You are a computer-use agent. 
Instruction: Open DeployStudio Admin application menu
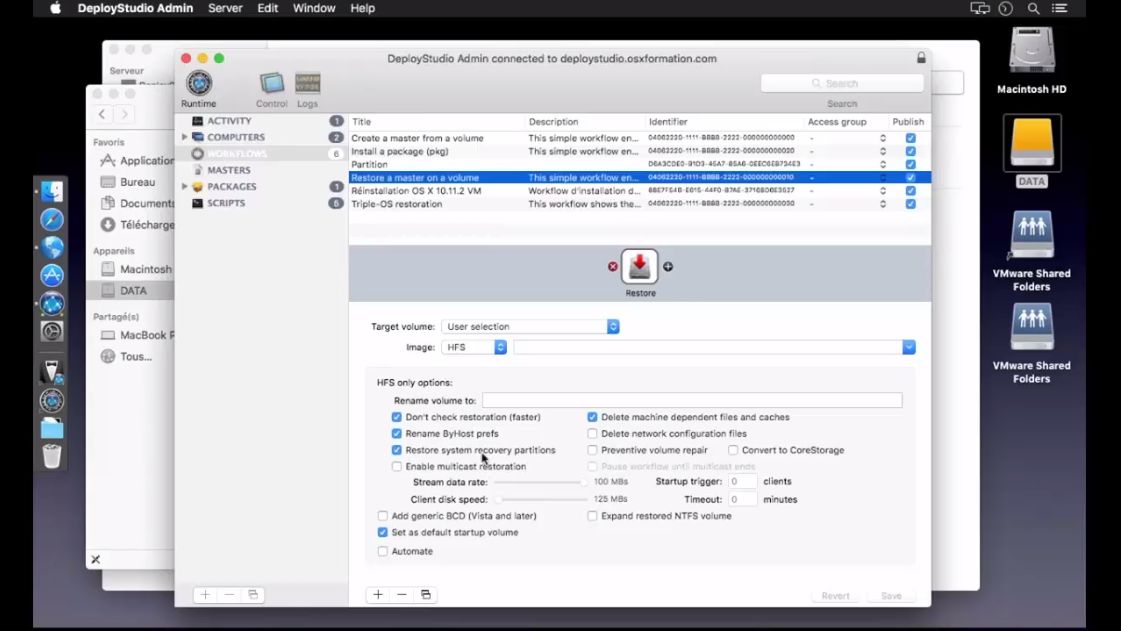point(135,9)
